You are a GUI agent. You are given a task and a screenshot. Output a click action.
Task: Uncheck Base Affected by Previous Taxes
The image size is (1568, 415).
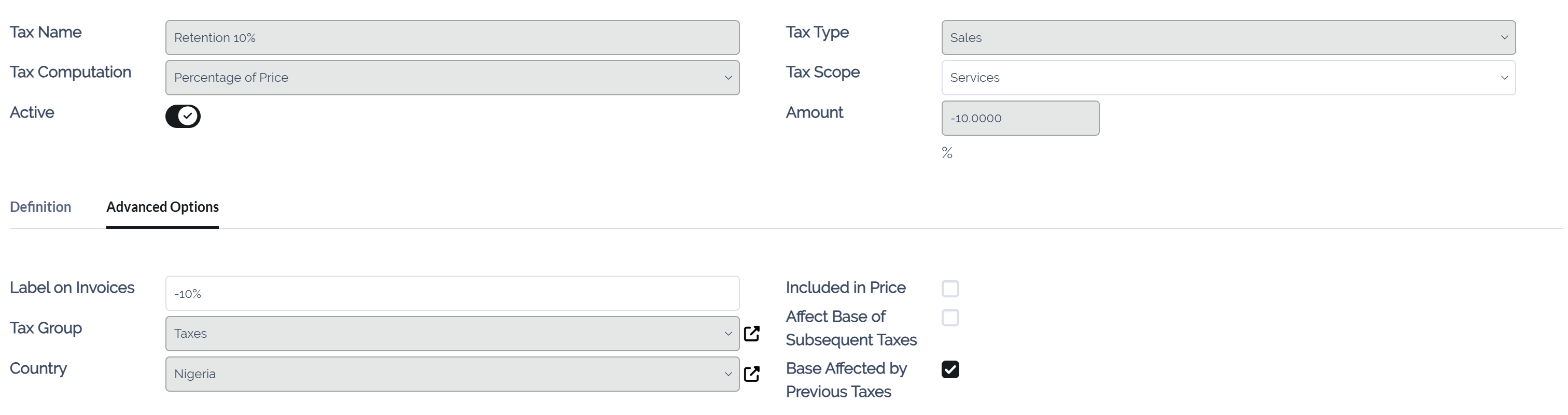949,369
